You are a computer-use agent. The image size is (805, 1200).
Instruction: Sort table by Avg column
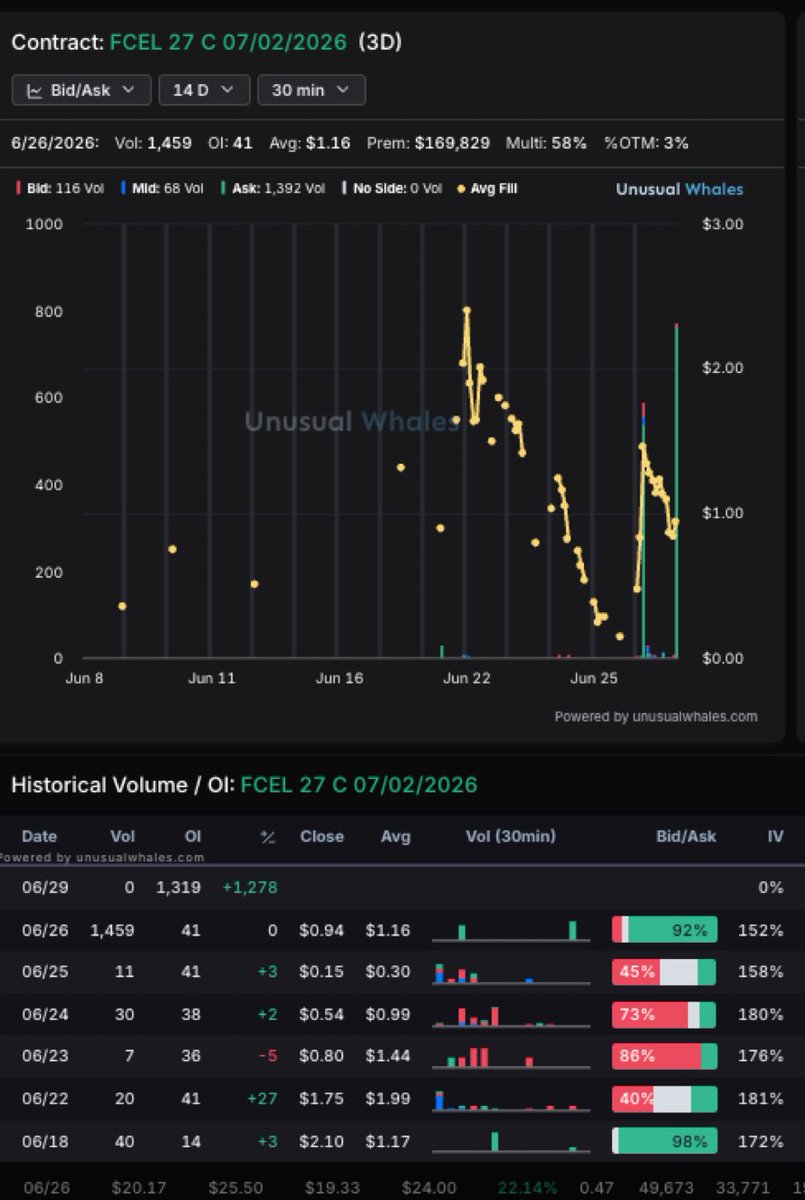pyautogui.click(x=395, y=836)
